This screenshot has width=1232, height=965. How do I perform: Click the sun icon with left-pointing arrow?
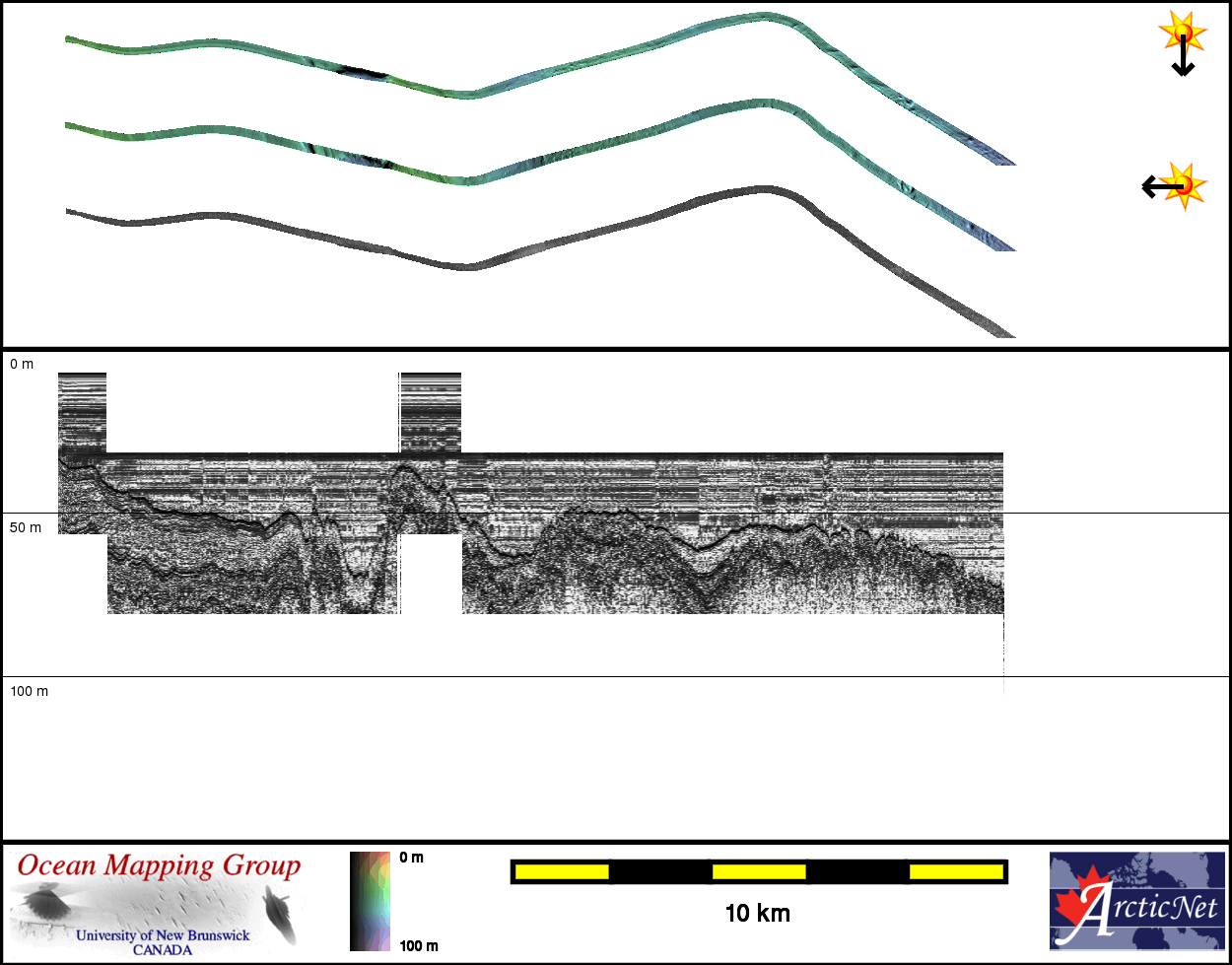1173,184
